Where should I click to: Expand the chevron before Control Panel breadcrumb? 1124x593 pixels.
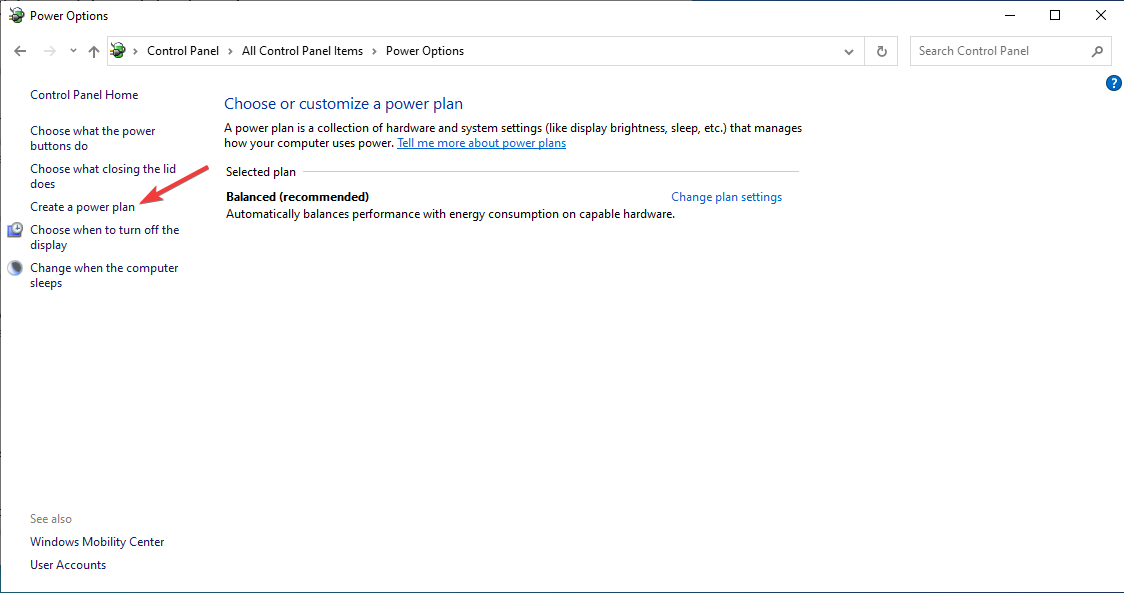click(x=135, y=51)
